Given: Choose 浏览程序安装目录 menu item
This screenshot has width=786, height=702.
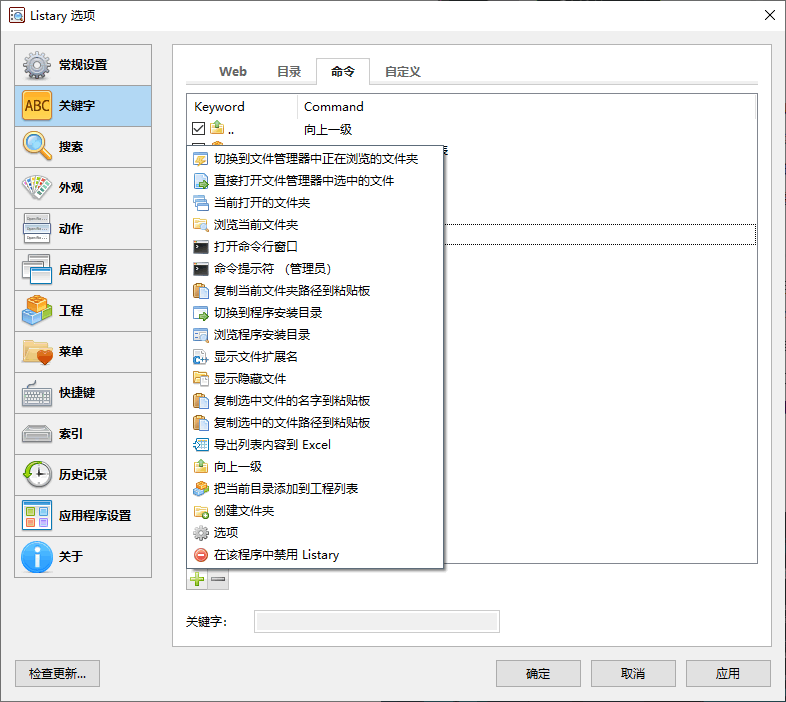Looking at the screenshot, I should [x=315, y=335].
